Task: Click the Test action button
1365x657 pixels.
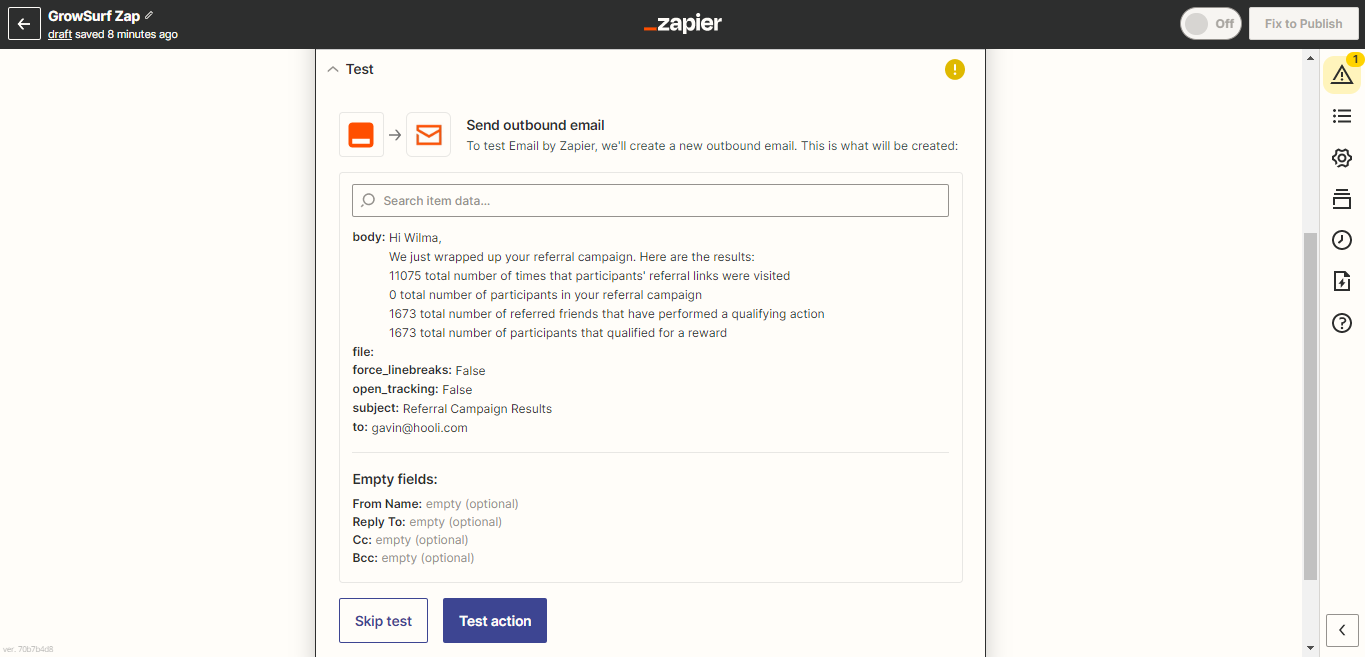Action: coord(495,620)
